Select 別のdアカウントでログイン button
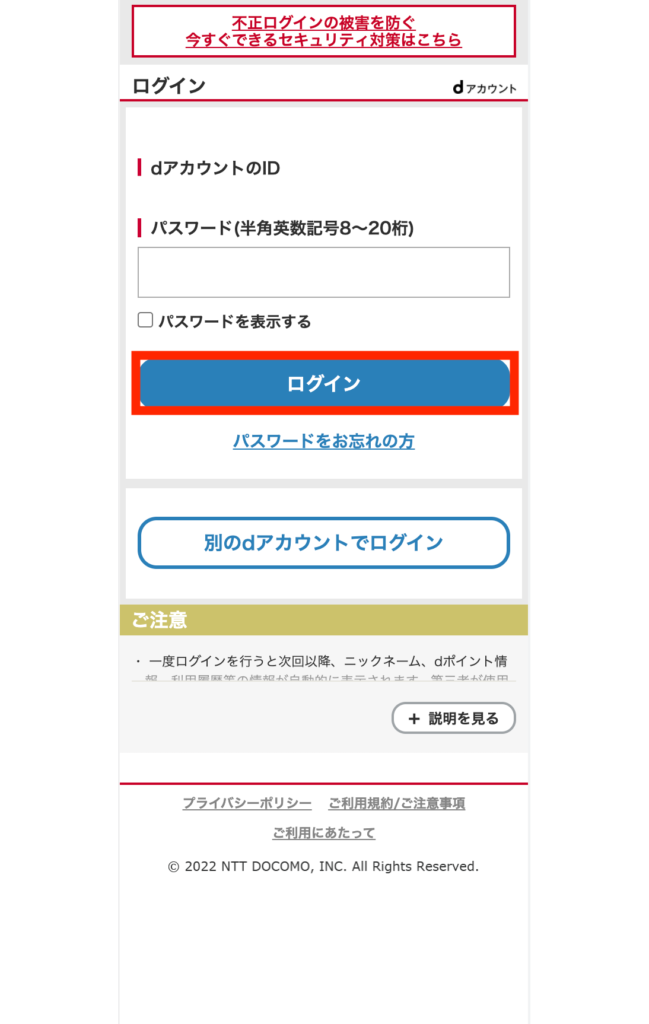Image resolution: width=649 pixels, height=1024 pixels. coord(324,543)
